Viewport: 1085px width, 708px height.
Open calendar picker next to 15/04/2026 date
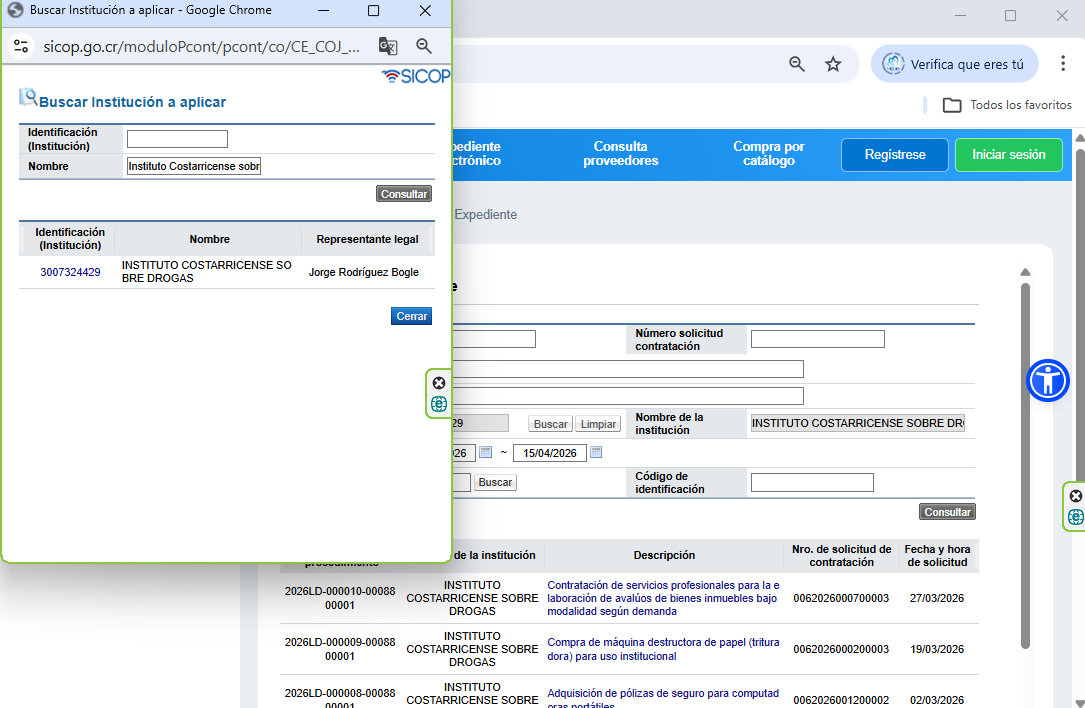pyautogui.click(x=596, y=453)
